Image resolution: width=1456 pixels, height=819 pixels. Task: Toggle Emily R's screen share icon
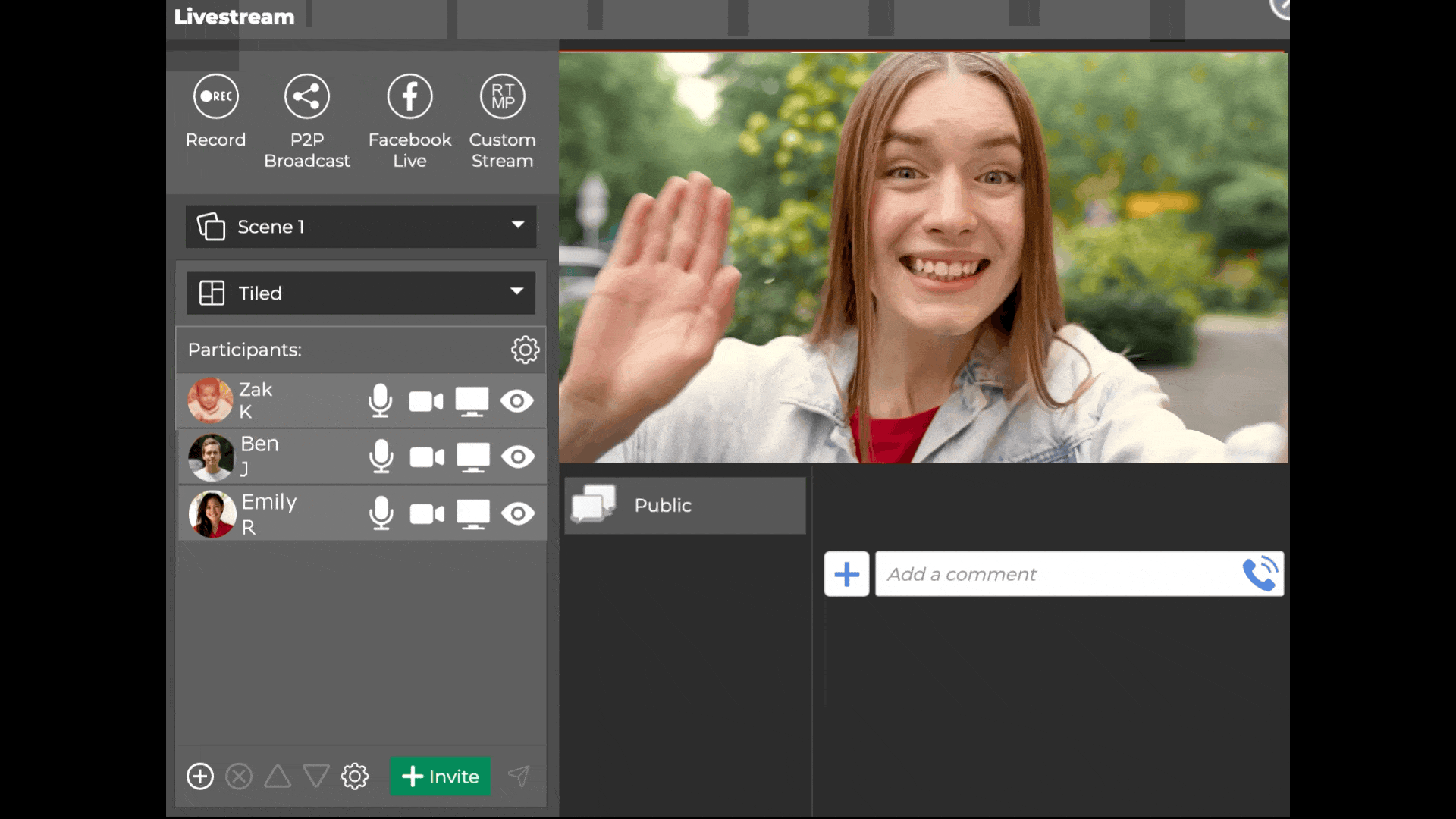coord(473,514)
